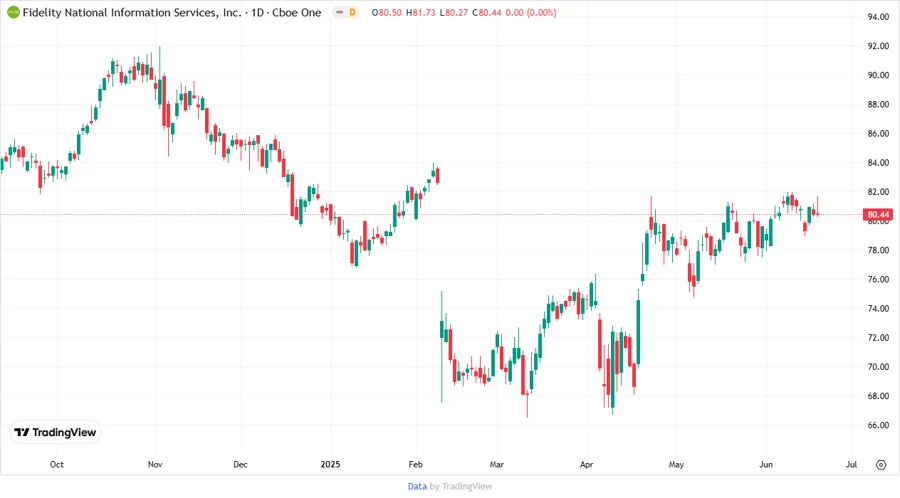Screen dimensions: 900x498
Task: Click the 90.00 price axis label
Action: tap(878, 75)
